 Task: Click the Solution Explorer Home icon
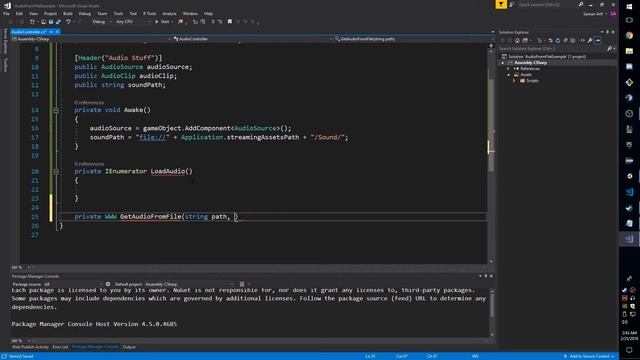(x=517, y=40)
